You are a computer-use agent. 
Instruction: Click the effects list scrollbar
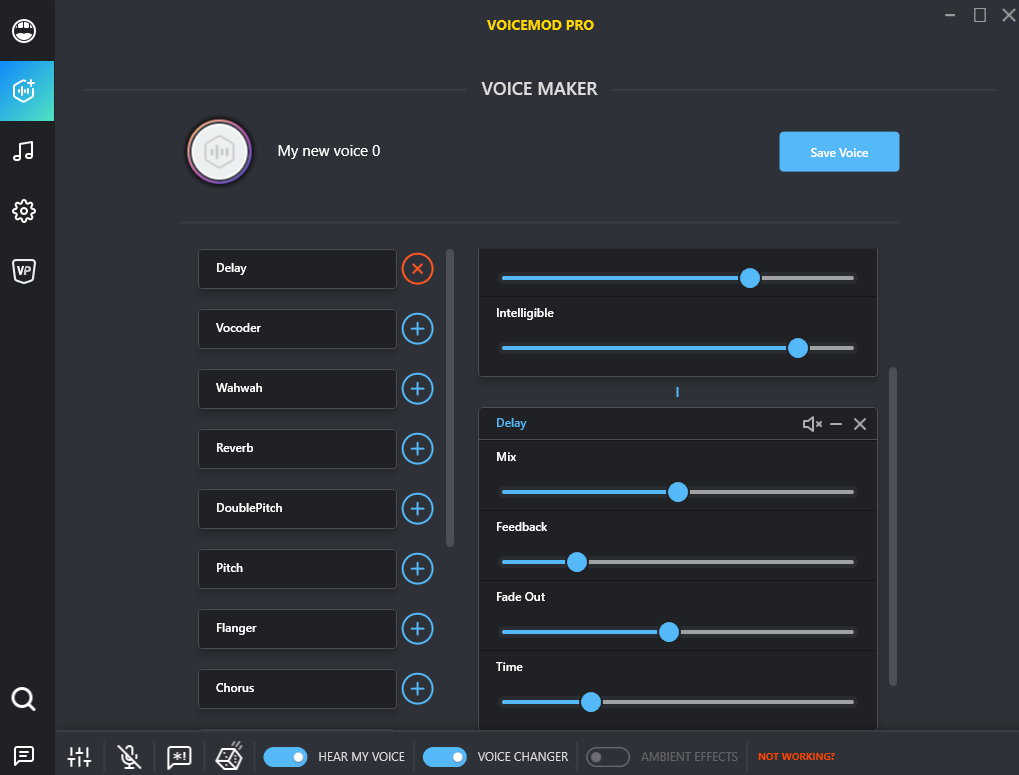(x=450, y=398)
